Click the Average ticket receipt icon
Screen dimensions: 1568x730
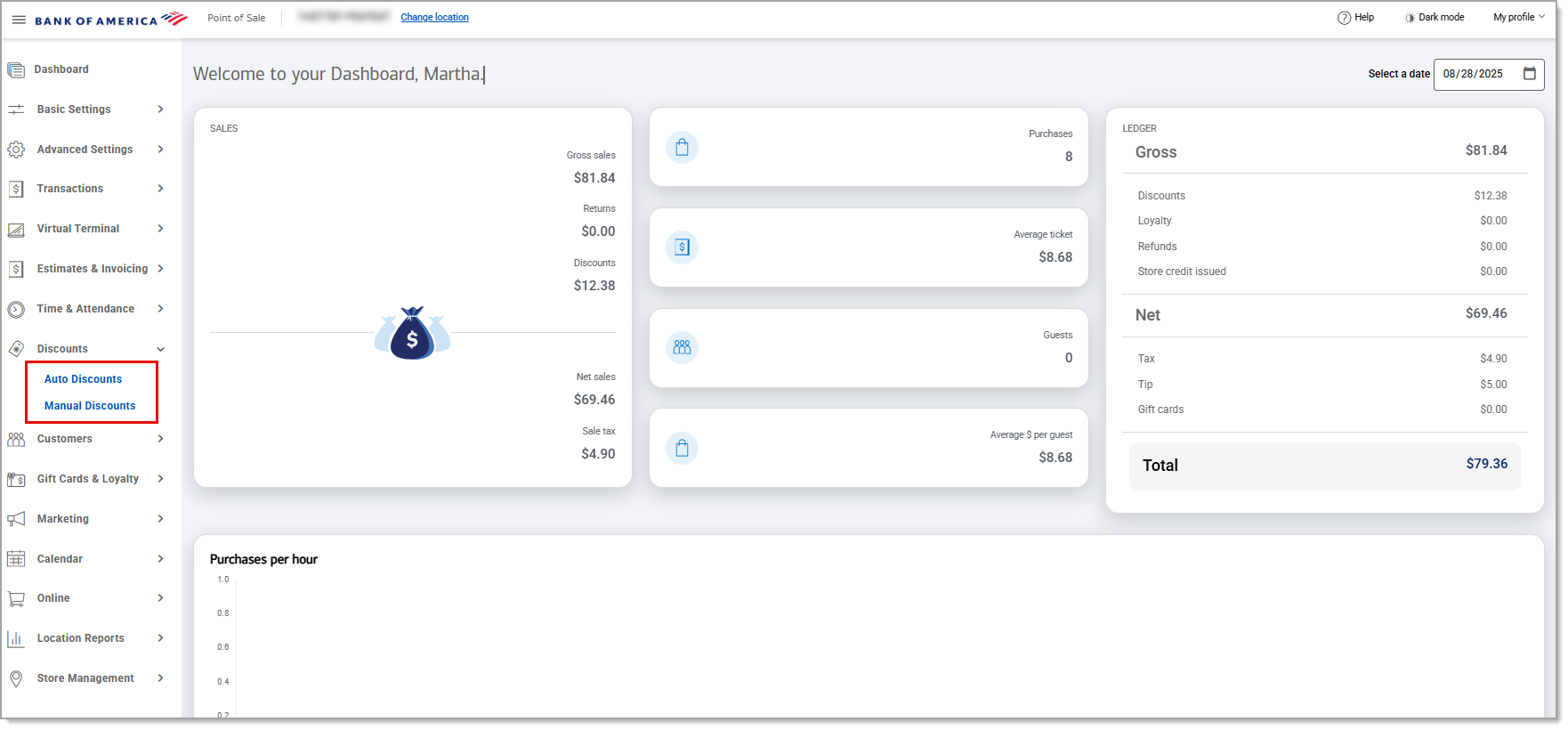click(x=683, y=247)
